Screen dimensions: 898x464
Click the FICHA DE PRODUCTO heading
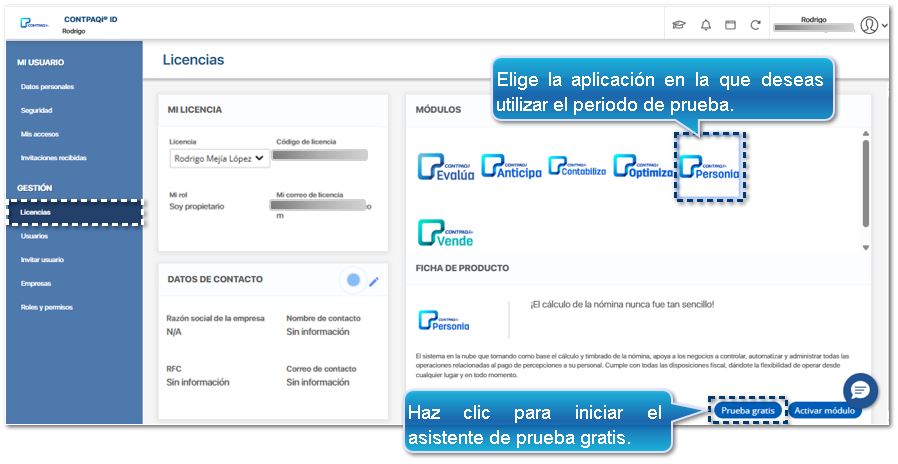pyautogui.click(x=462, y=268)
